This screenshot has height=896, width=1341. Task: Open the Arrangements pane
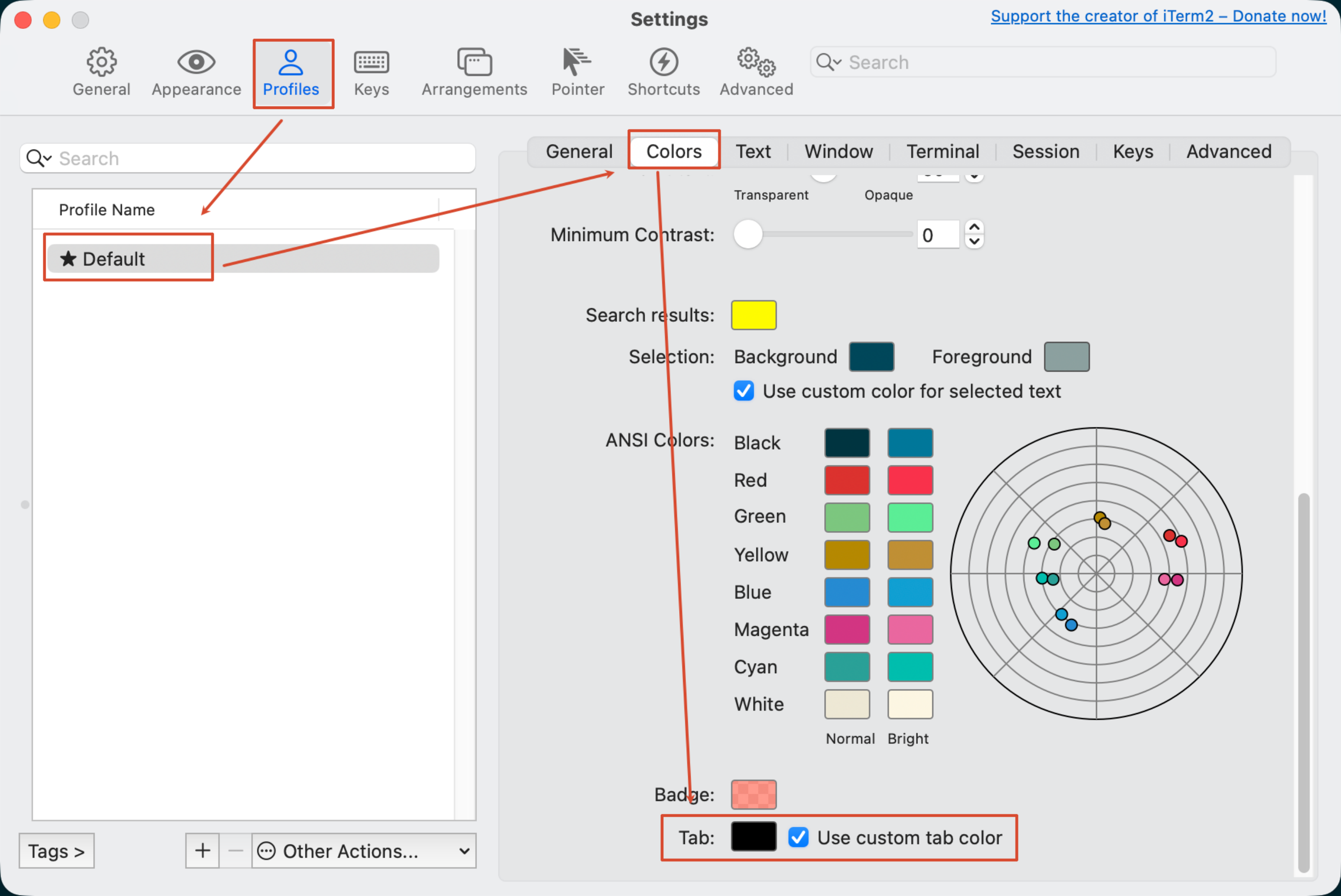(x=475, y=73)
